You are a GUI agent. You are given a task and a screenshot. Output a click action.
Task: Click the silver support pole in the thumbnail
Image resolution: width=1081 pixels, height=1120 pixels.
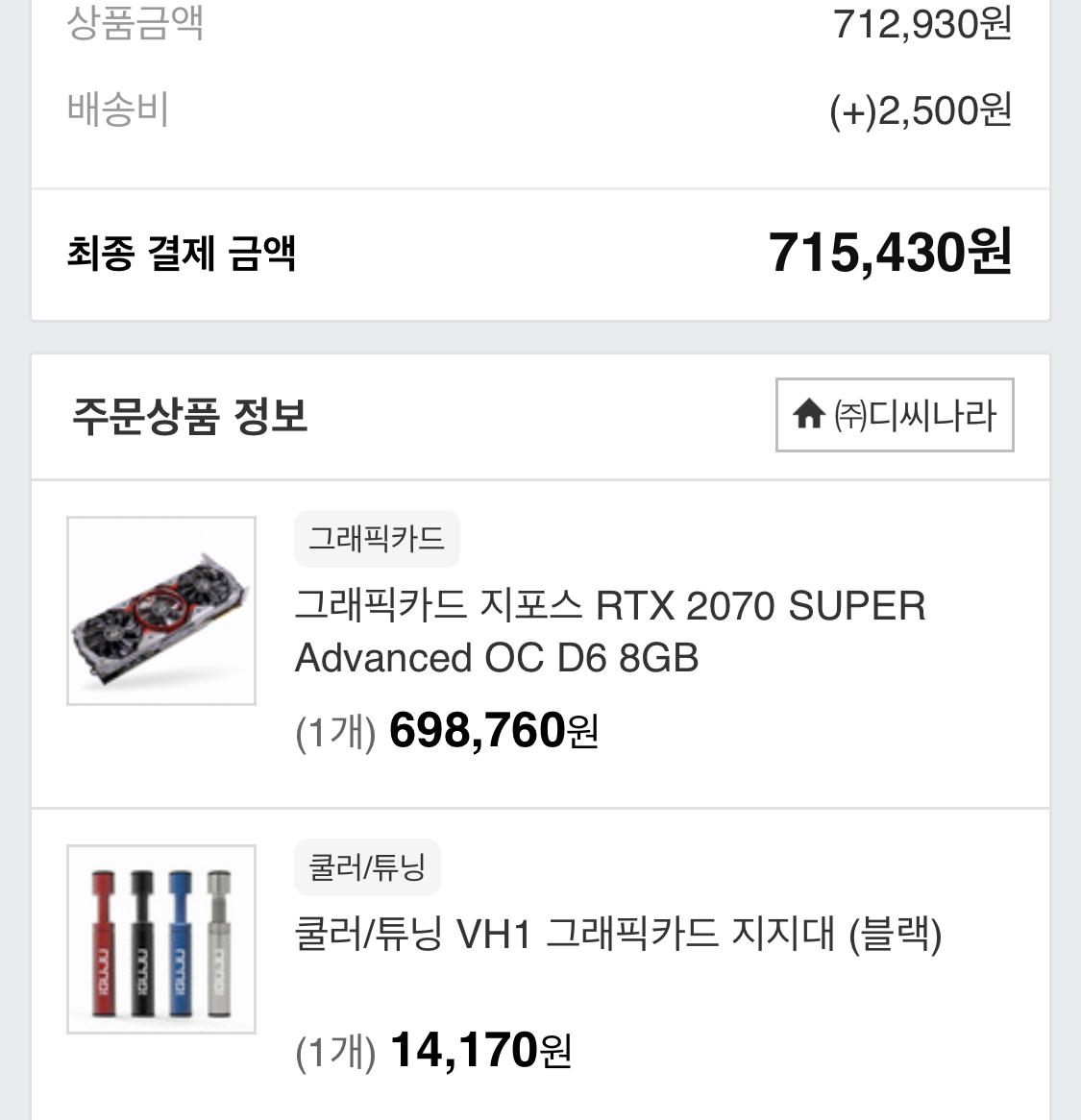coord(218,941)
